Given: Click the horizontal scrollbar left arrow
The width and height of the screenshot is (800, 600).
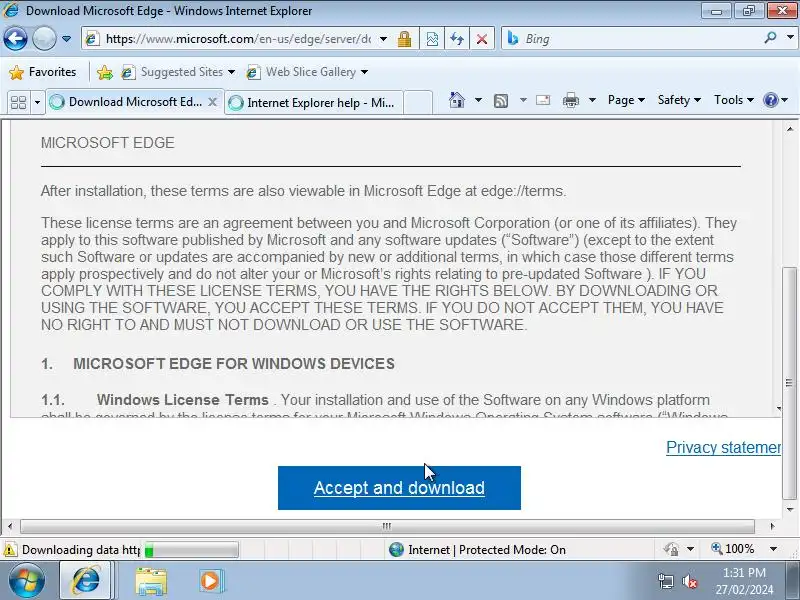Looking at the screenshot, I should click(10, 526).
